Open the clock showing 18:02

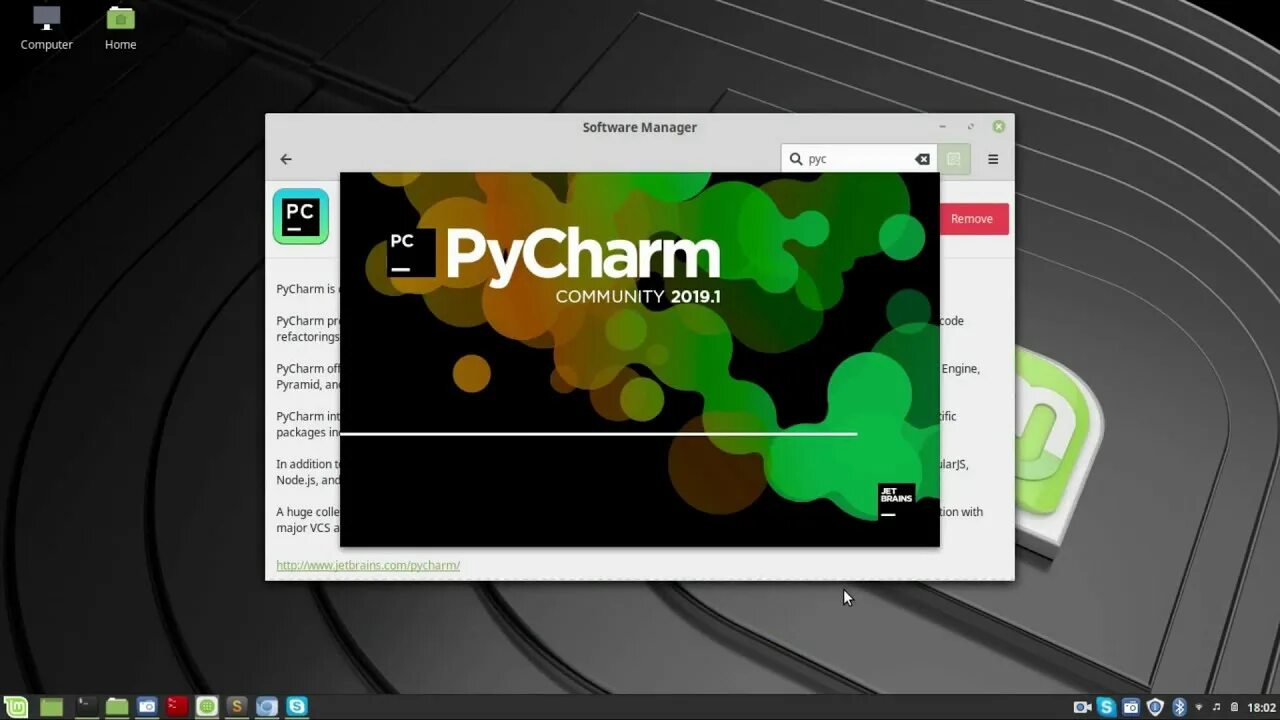[x=1261, y=707]
